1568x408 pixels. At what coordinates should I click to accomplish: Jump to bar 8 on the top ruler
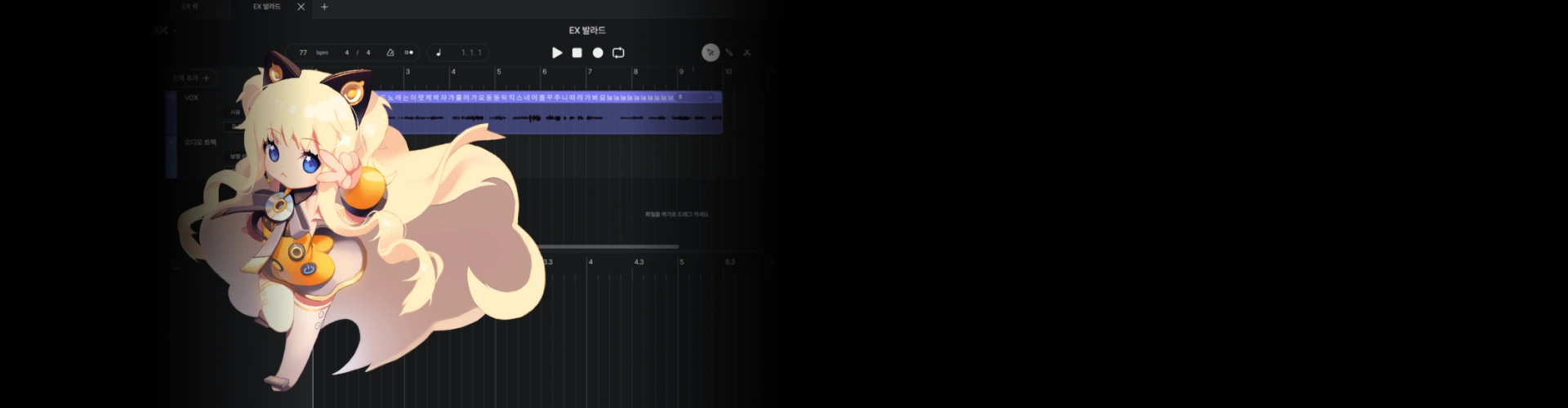coord(635,72)
